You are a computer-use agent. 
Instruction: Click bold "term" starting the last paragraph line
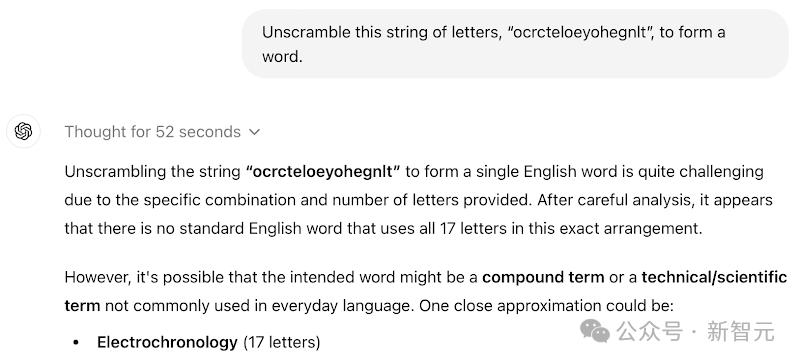[82, 306]
